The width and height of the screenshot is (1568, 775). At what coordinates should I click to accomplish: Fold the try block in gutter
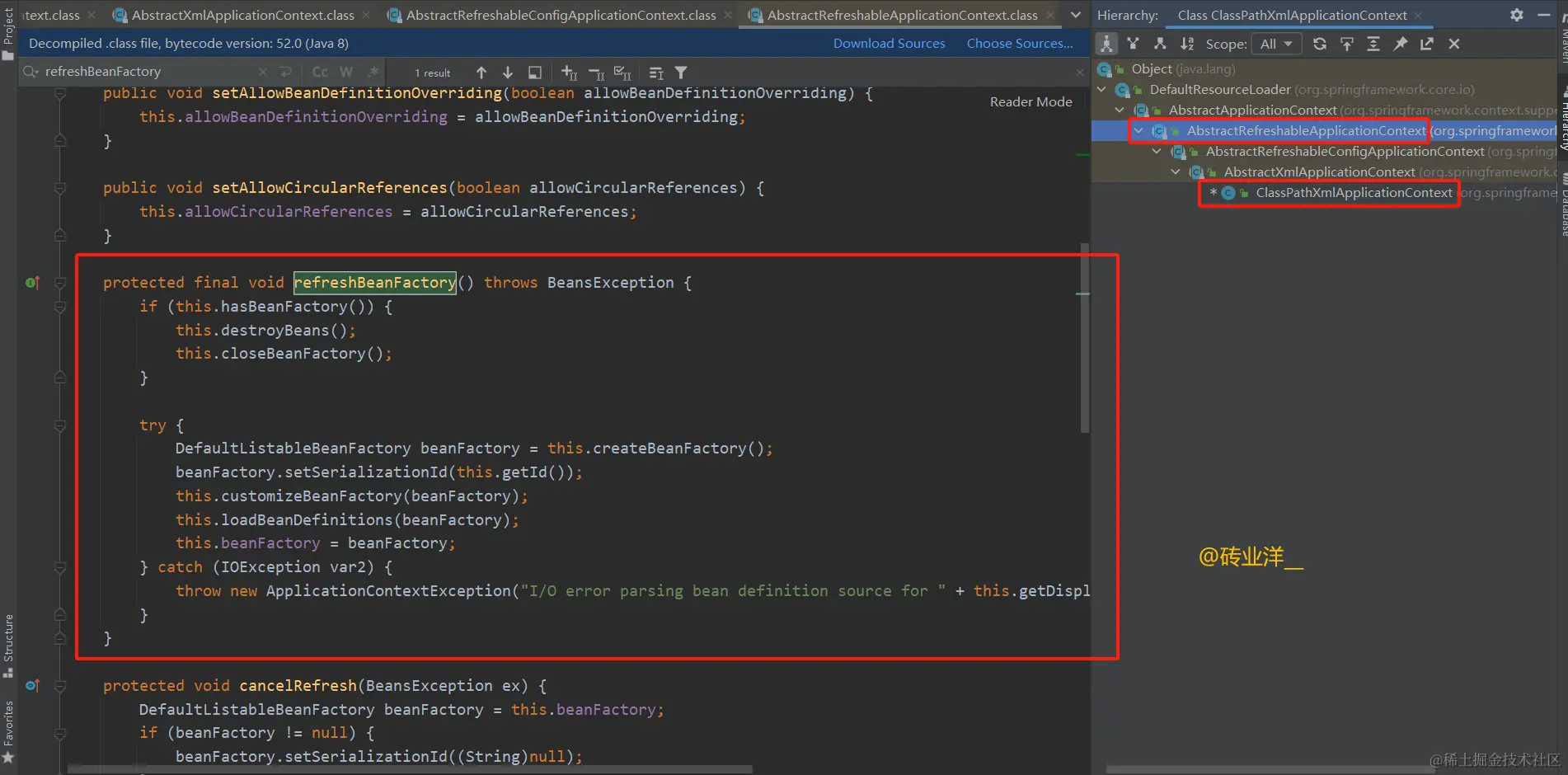60,425
